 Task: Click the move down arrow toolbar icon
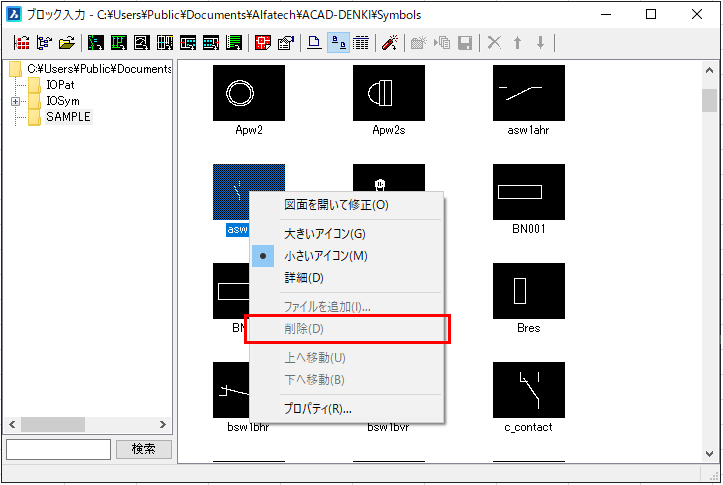(x=540, y=43)
